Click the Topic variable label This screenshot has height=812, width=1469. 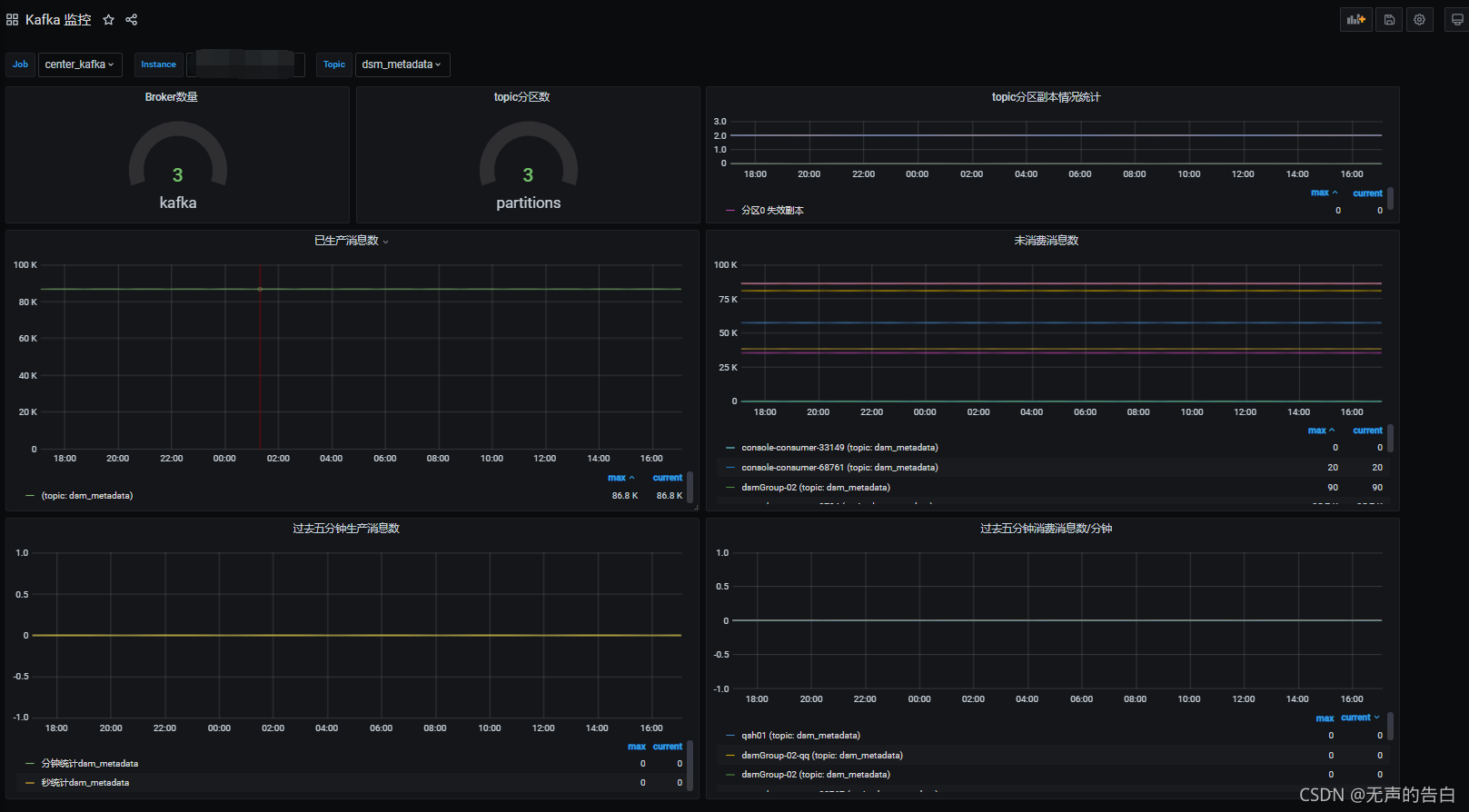334,64
